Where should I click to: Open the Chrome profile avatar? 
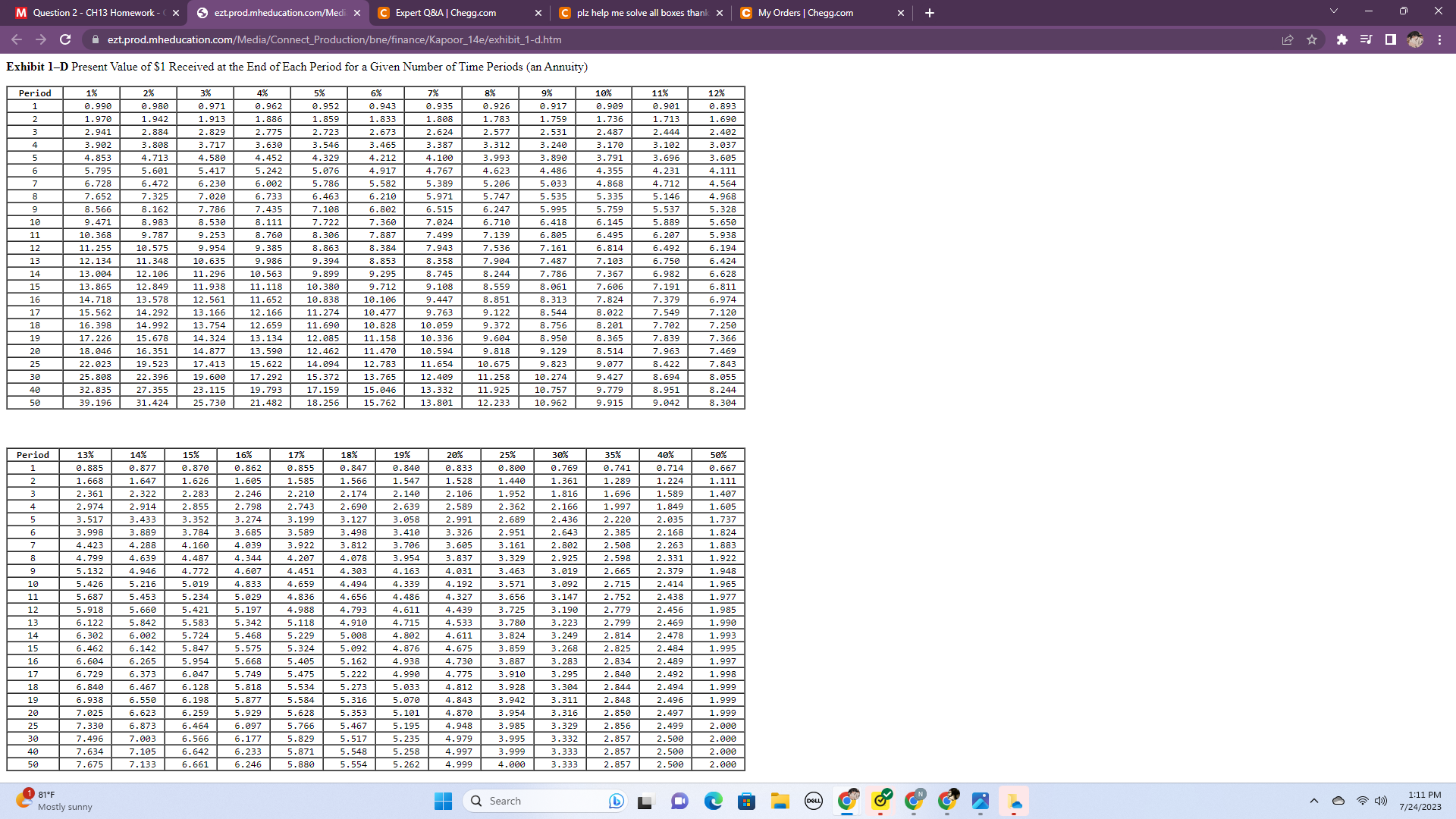1415,39
